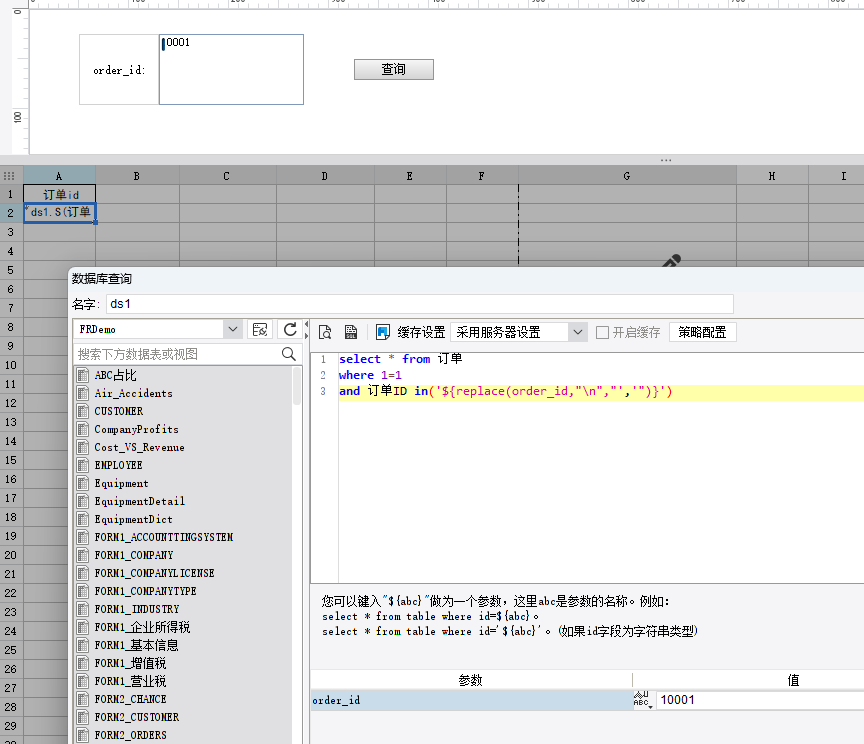This screenshot has height=744, width=864.
Task: Open the FRDemo database connection dropdown
Action: click(233, 329)
